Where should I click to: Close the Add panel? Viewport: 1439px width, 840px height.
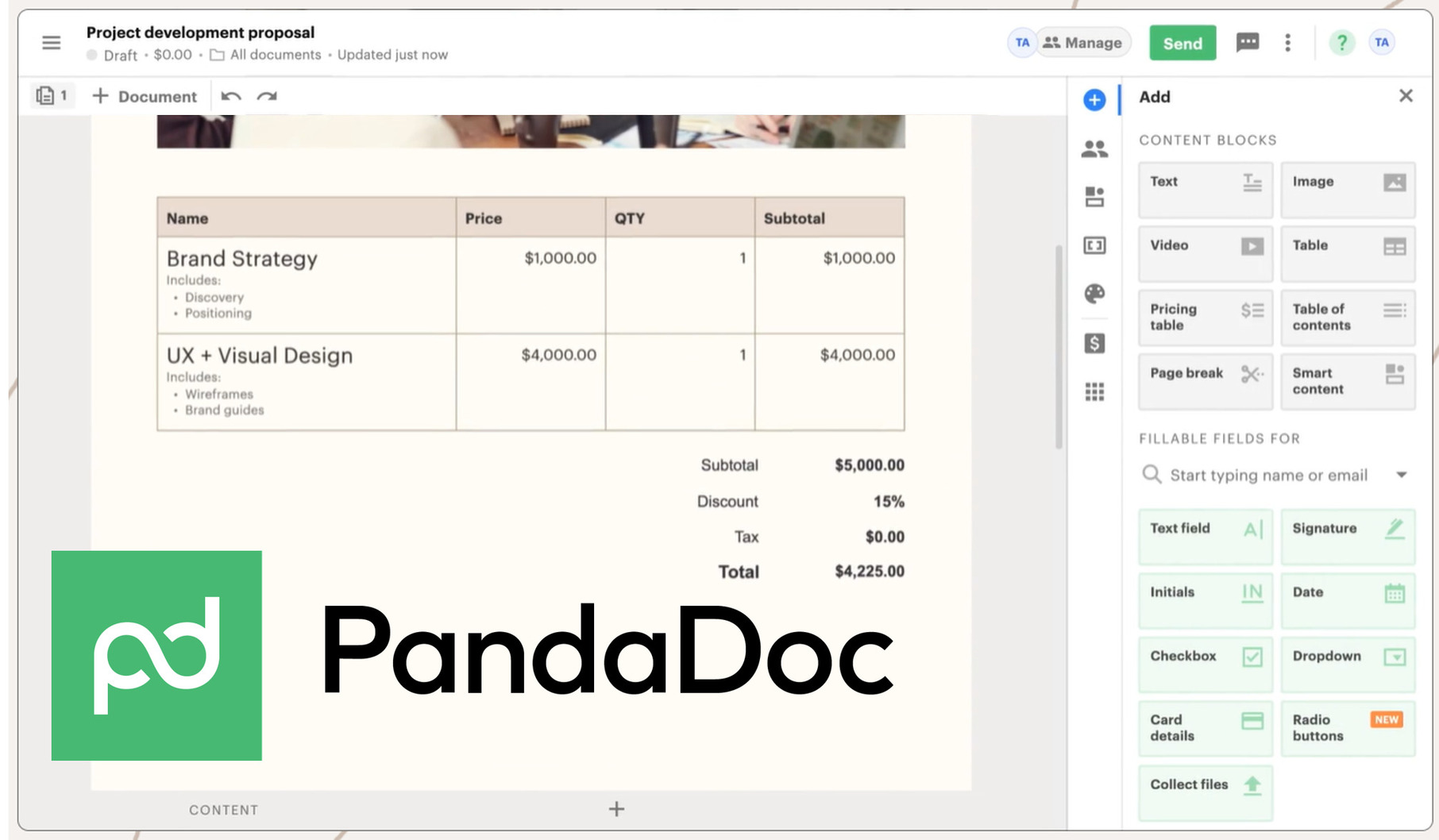click(x=1406, y=96)
